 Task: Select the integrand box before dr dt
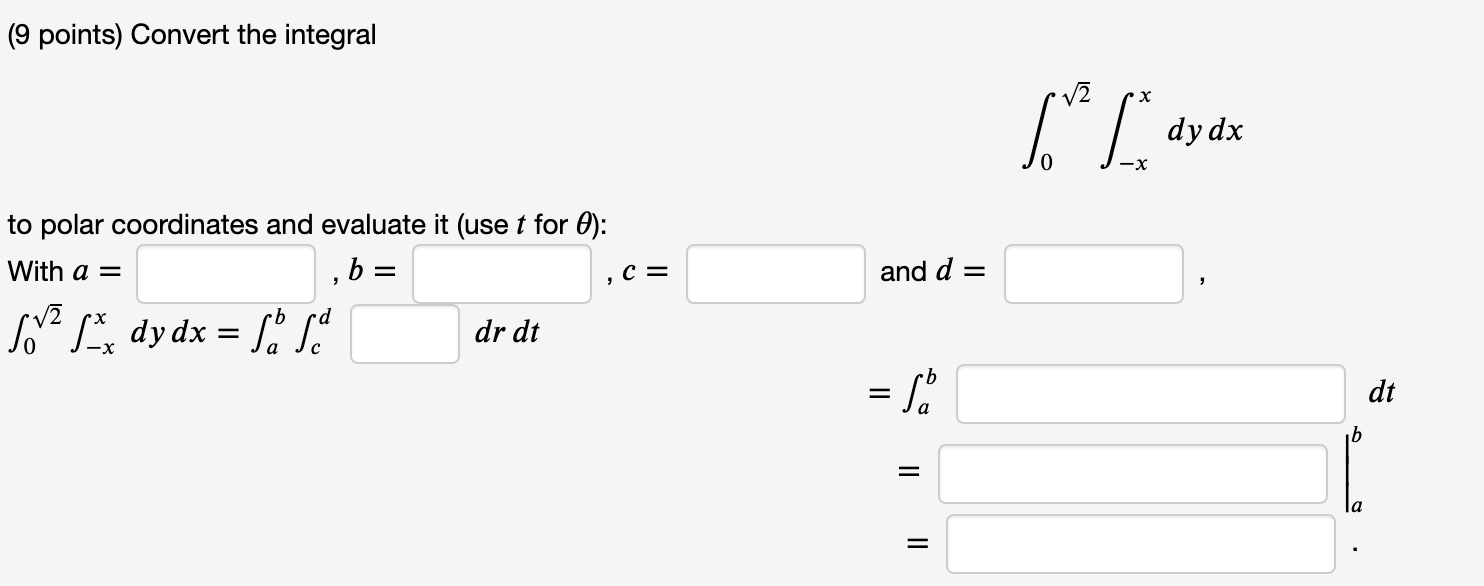[x=404, y=334]
